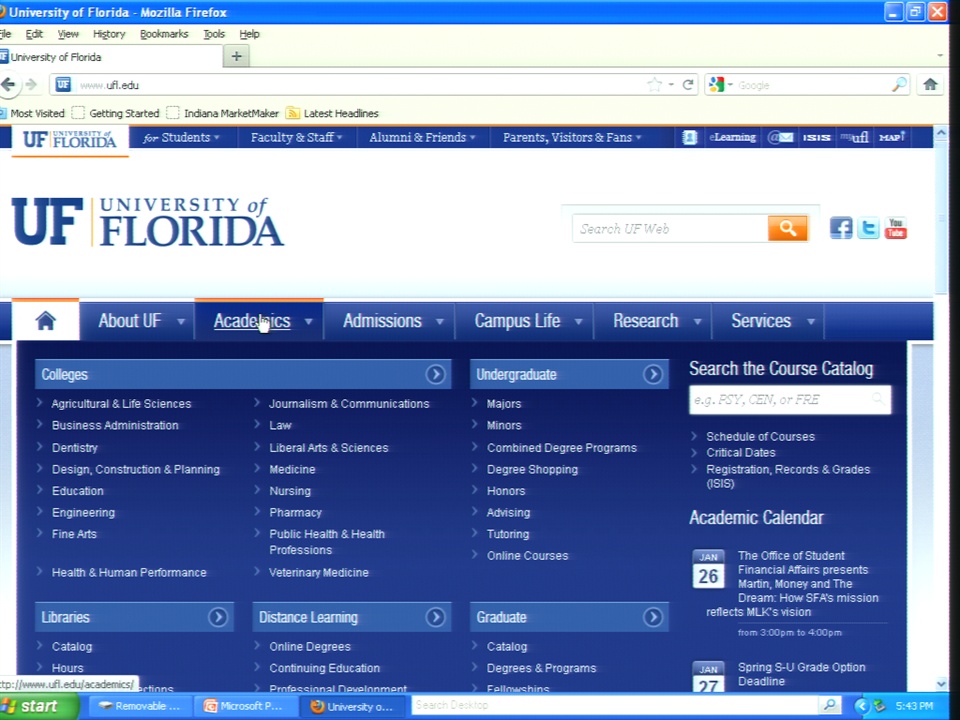Viewport: 960px width, 720px height.
Task: Click the browser forward arrow button
Action: coord(31,84)
